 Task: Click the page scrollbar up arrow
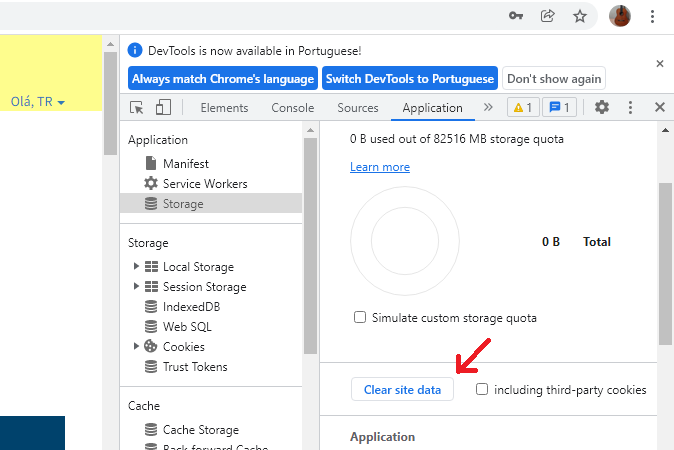tap(110, 44)
